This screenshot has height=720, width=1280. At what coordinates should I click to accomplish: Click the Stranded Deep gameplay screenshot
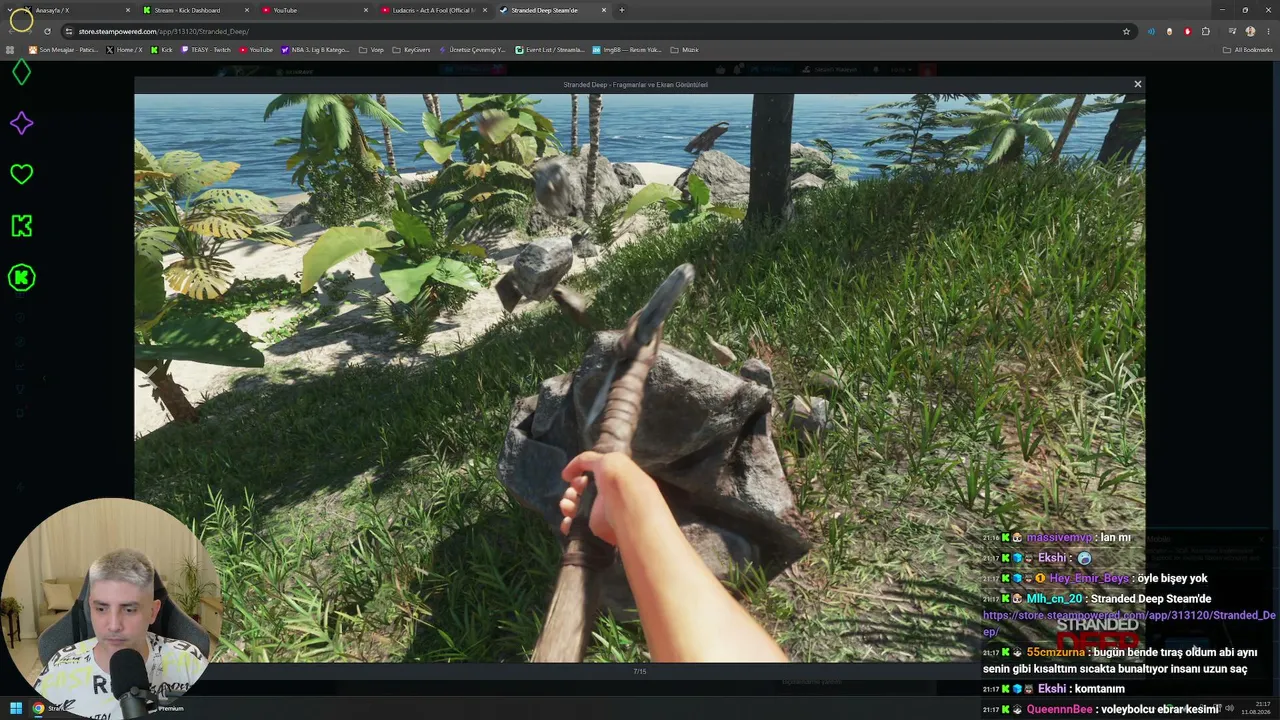click(640, 378)
